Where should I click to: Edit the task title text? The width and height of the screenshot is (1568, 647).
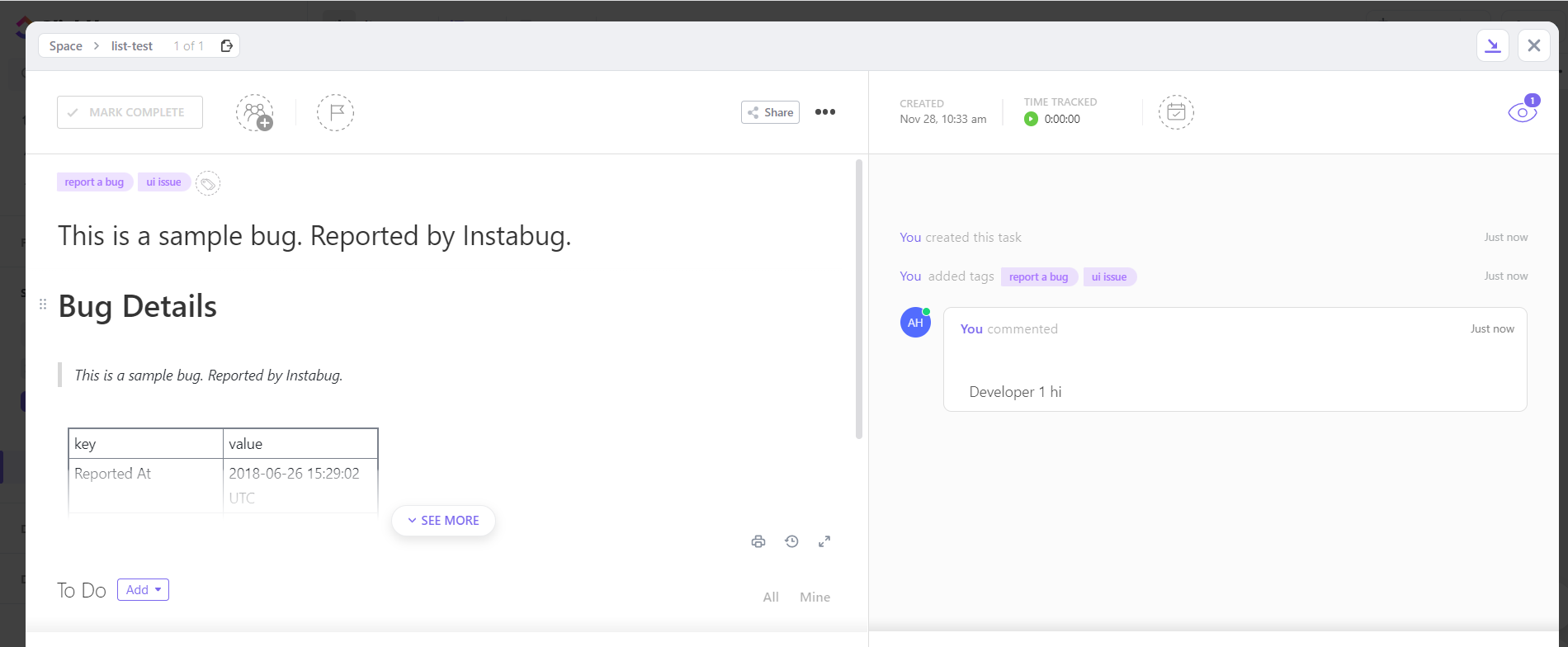[314, 236]
